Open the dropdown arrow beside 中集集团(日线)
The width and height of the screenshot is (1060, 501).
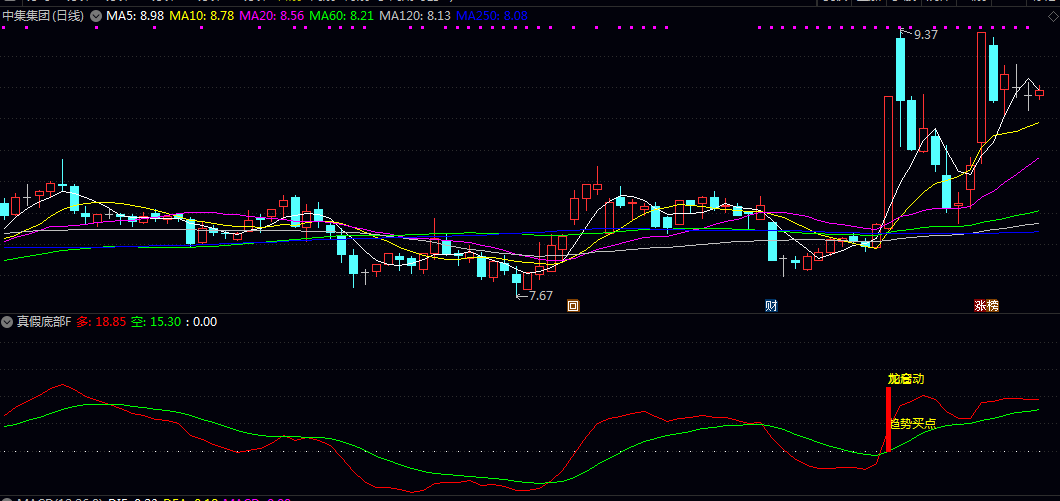(x=96, y=16)
